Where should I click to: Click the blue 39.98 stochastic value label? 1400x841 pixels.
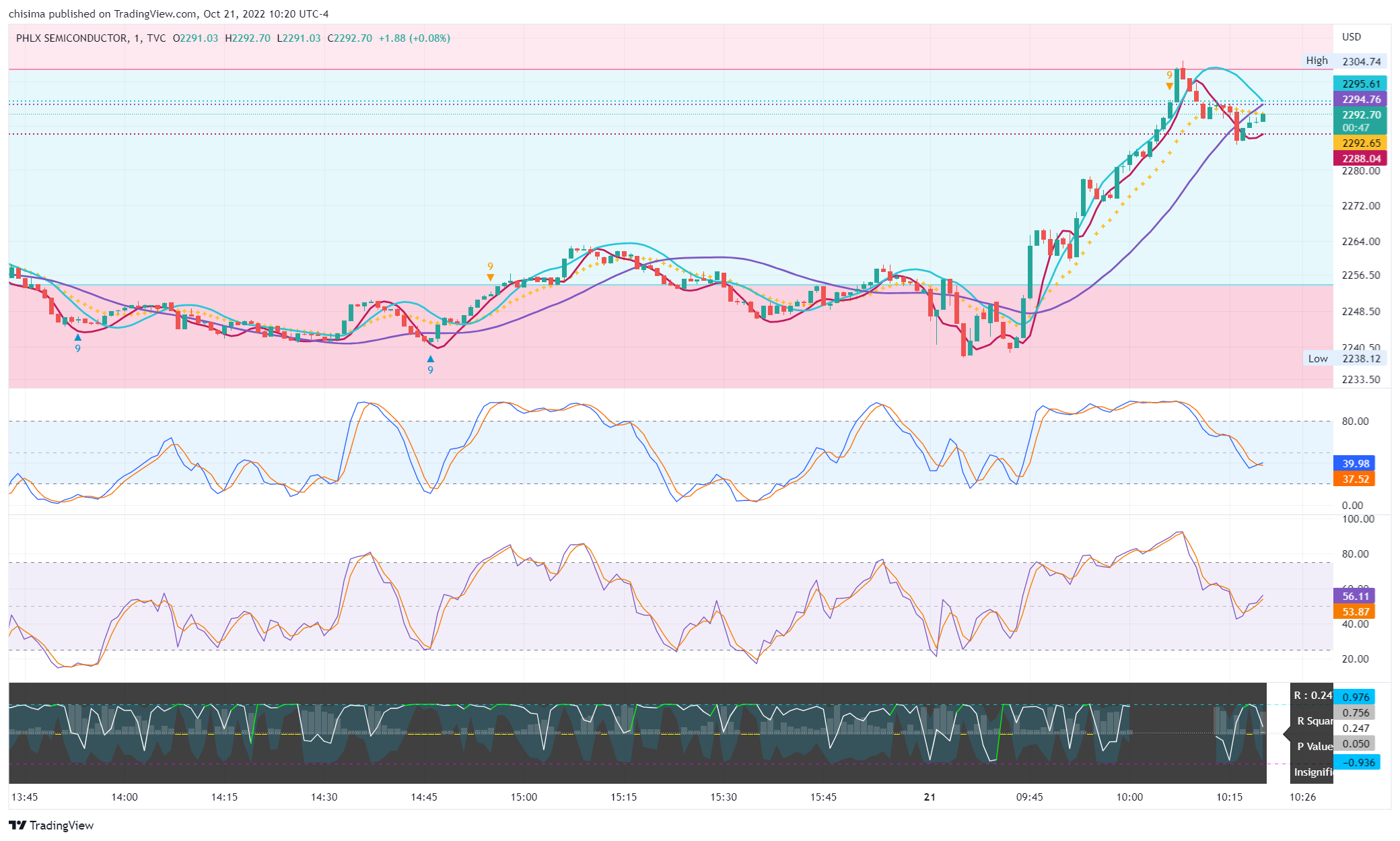point(1355,463)
